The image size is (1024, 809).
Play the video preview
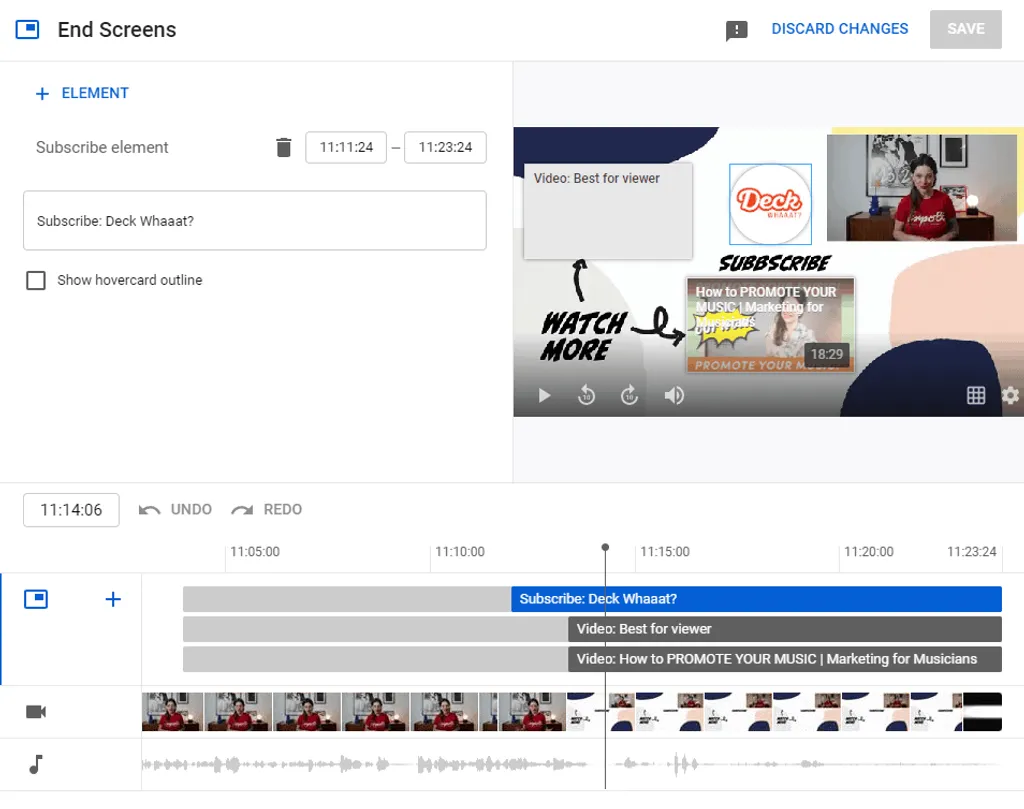tap(543, 395)
